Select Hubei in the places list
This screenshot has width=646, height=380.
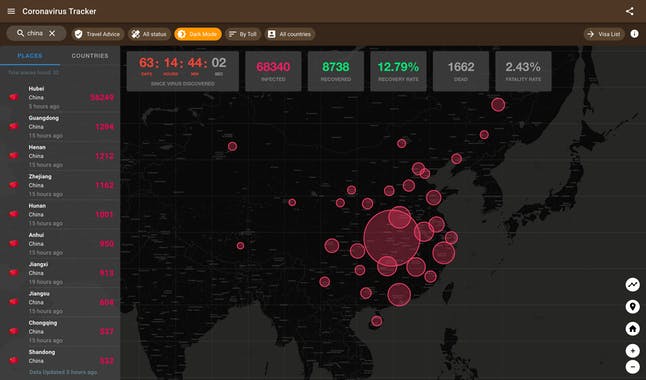[x=60, y=97]
